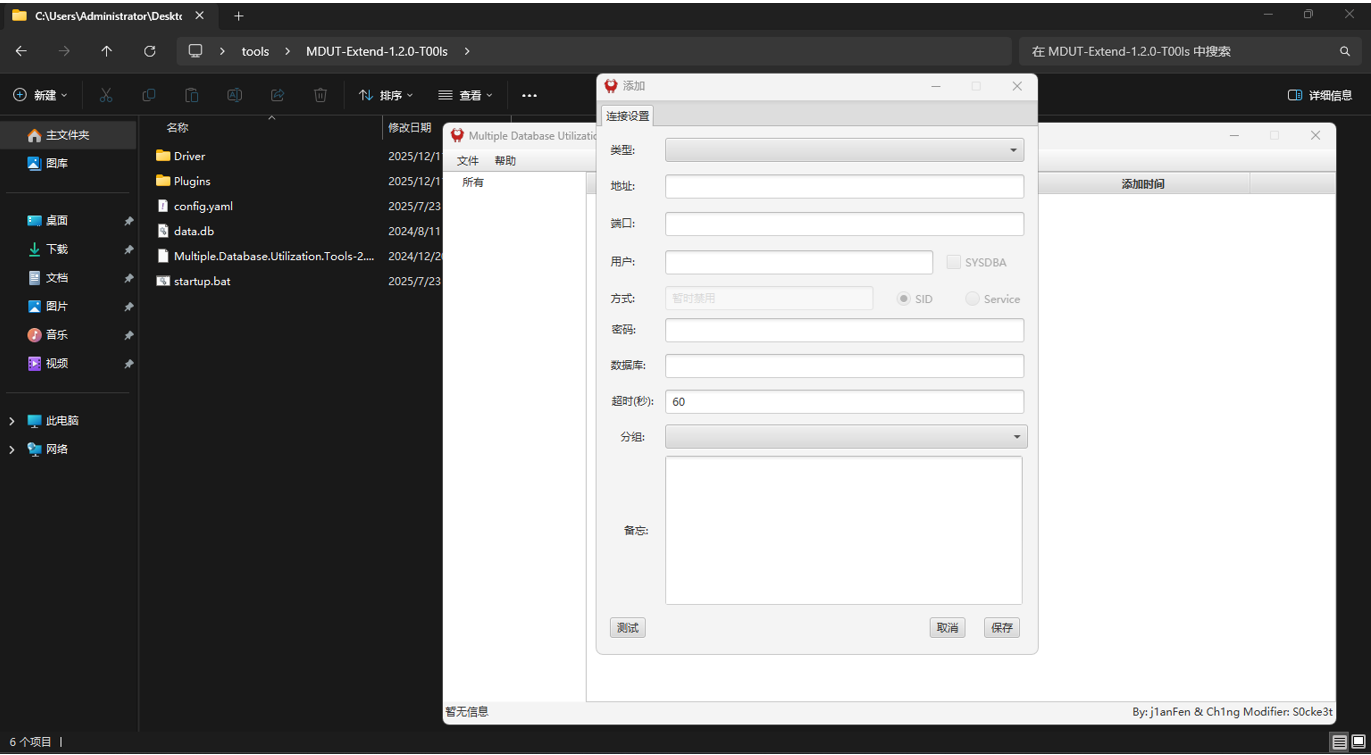Image resolution: width=1371 pixels, height=755 pixels.
Task: Click the rename icon in Explorer toolbar
Action: click(x=234, y=95)
